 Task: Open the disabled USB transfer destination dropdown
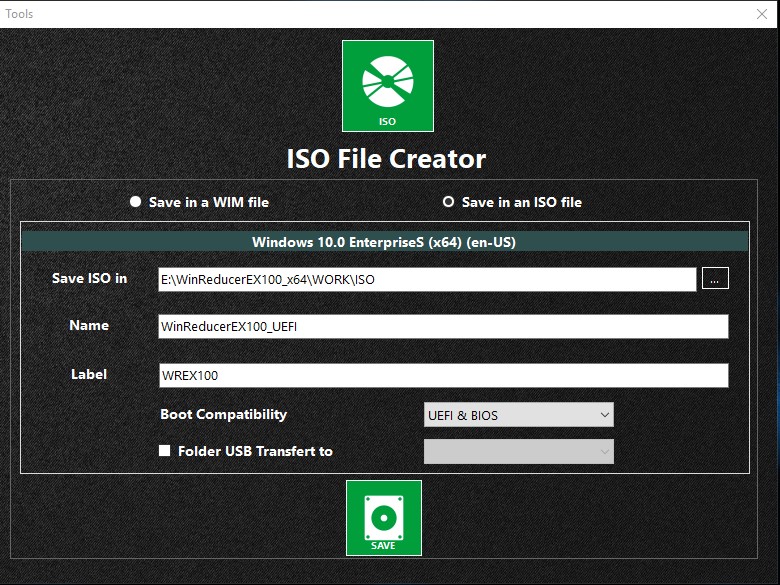(x=519, y=452)
